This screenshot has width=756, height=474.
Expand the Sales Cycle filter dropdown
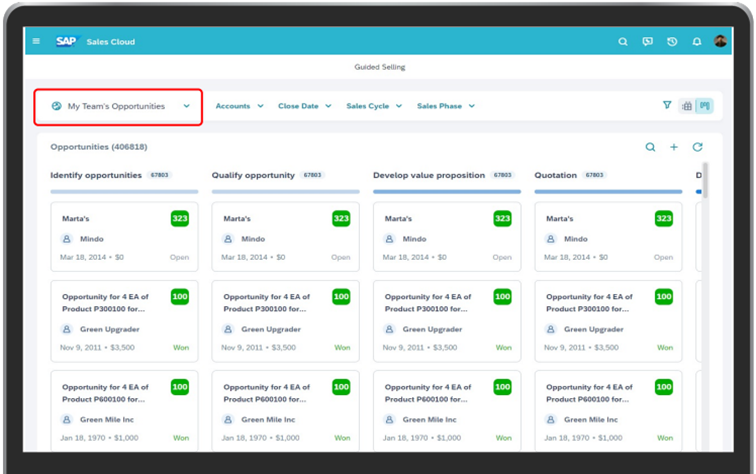tap(373, 106)
